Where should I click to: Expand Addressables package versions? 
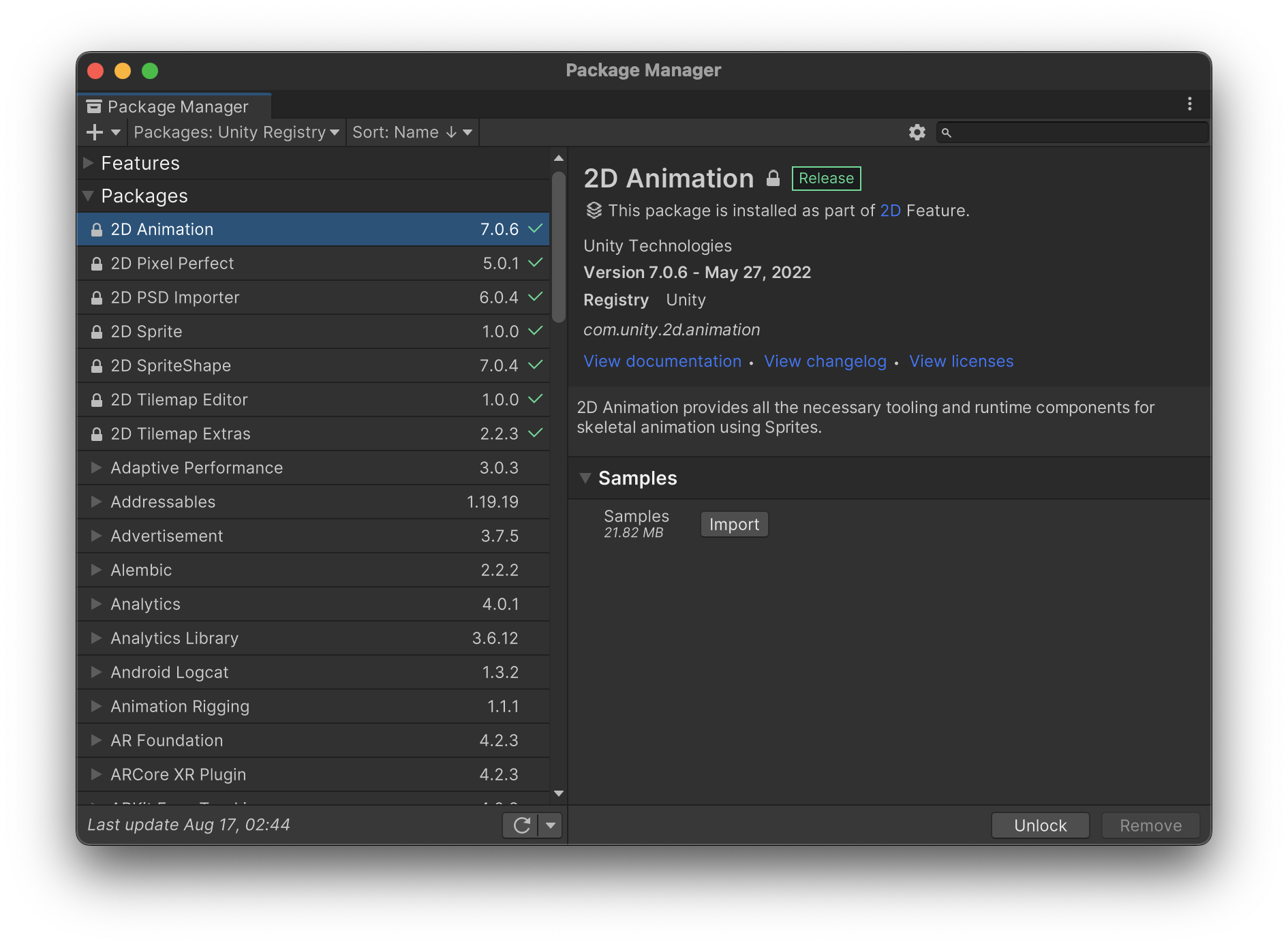coord(96,502)
